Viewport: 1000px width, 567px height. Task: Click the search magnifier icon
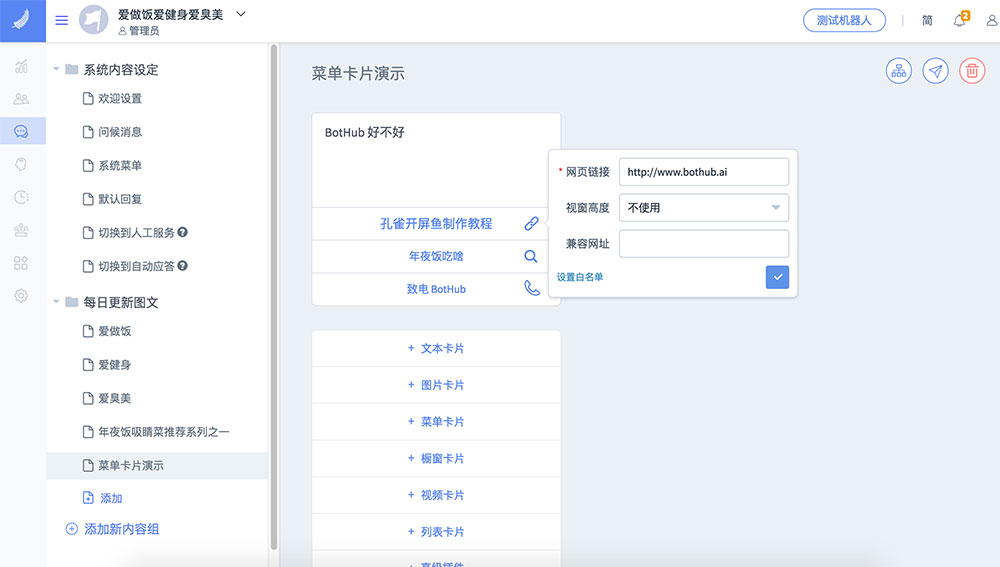[531, 256]
